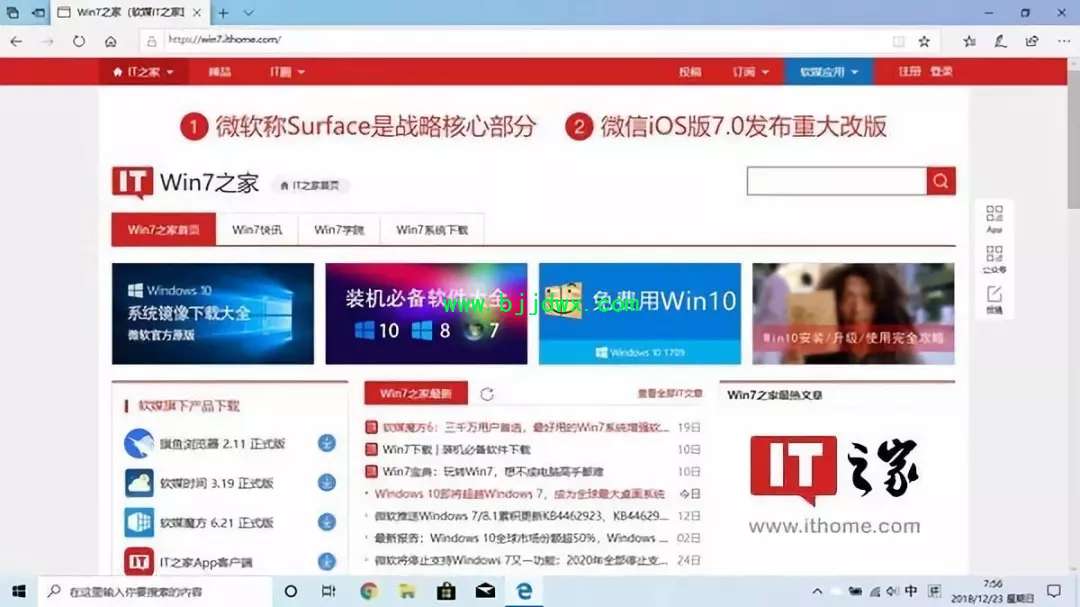Select the Win7之家最新 tab
The height and width of the screenshot is (607, 1080).
pos(416,393)
